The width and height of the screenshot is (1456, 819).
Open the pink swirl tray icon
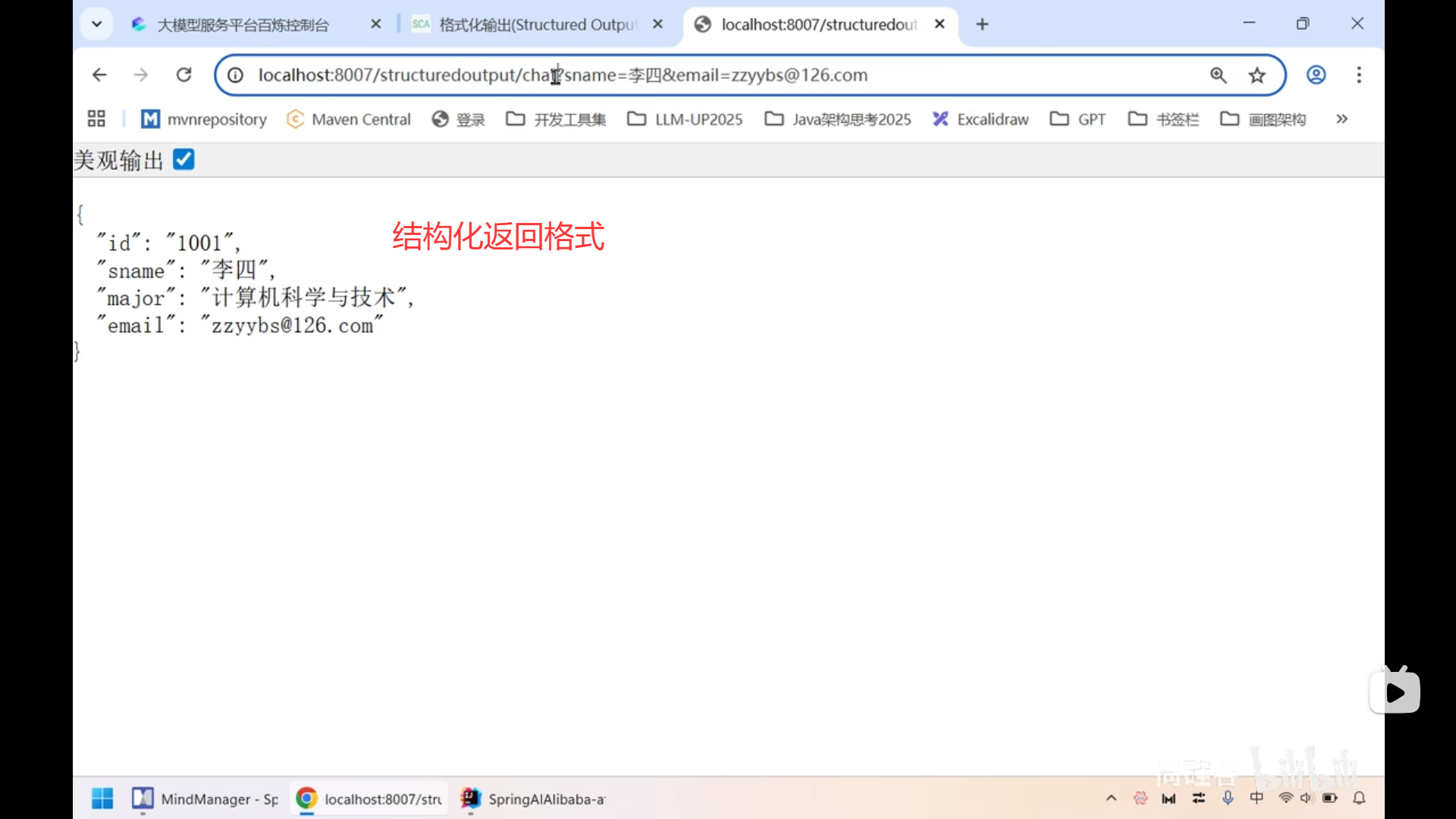click(1140, 798)
